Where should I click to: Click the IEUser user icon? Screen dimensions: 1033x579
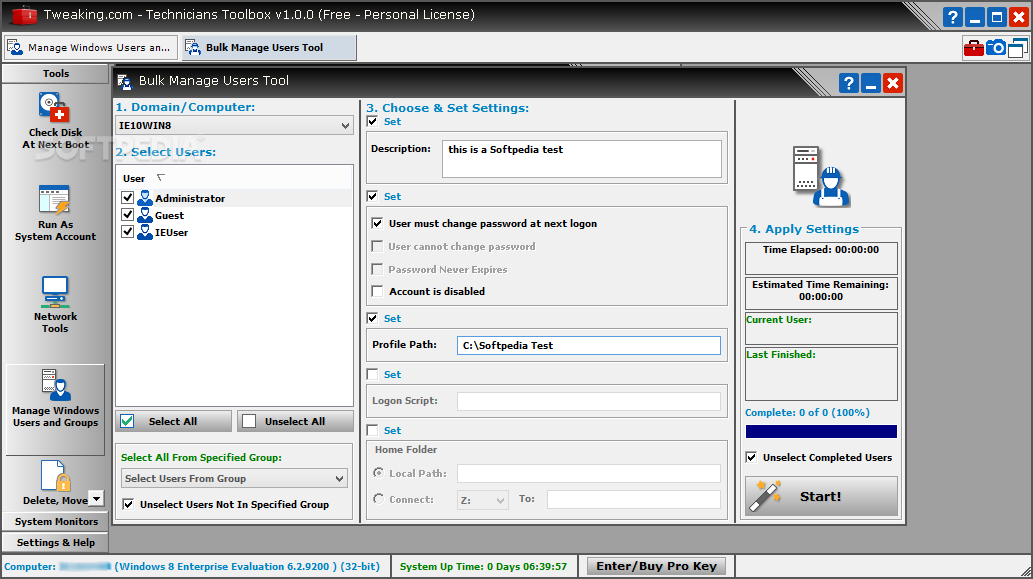click(145, 232)
